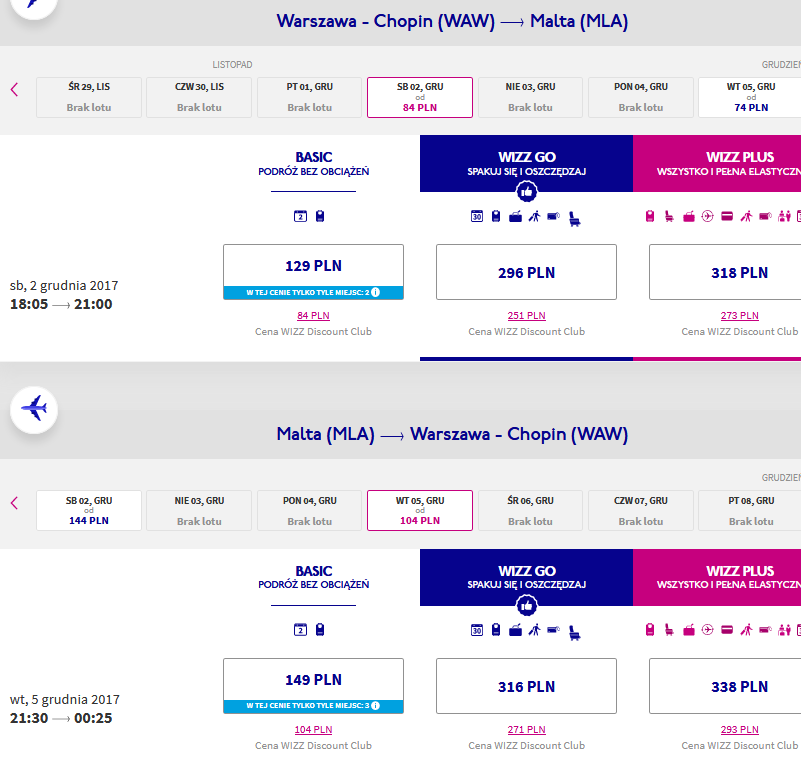Open 273 PLN Discount Club price link
The width and height of the screenshot is (801, 757).
tap(739, 316)
